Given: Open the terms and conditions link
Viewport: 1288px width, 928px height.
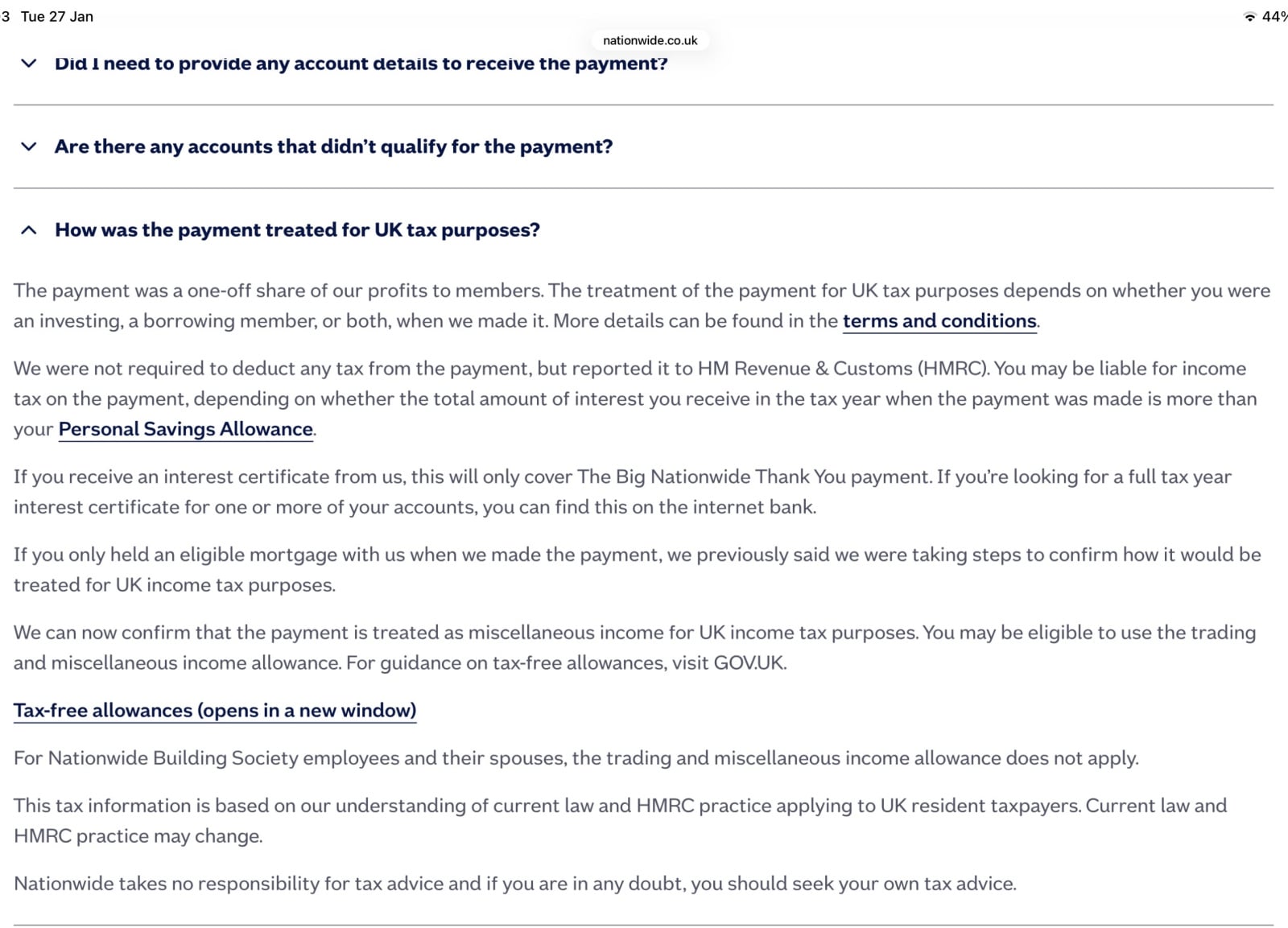Looking at the screenshot, I should [x=939, y=321].
